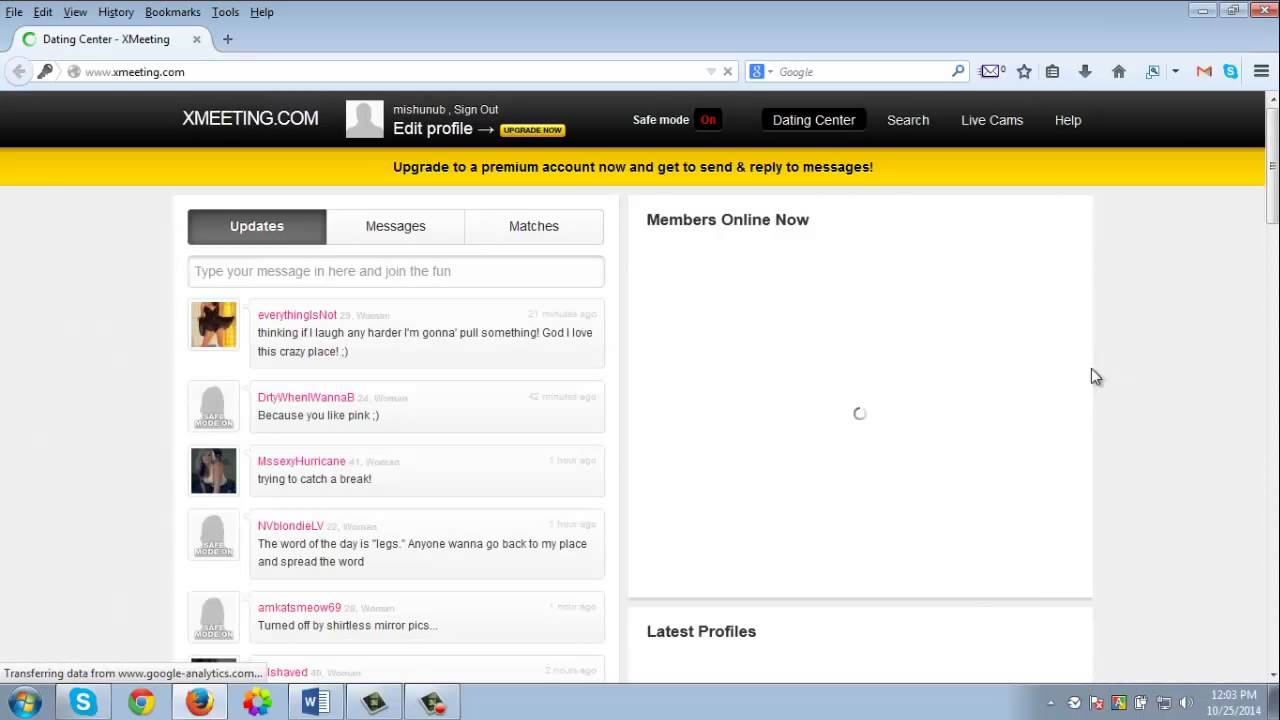
Task: Open the Edit menu
Action: tap(43, 12)
